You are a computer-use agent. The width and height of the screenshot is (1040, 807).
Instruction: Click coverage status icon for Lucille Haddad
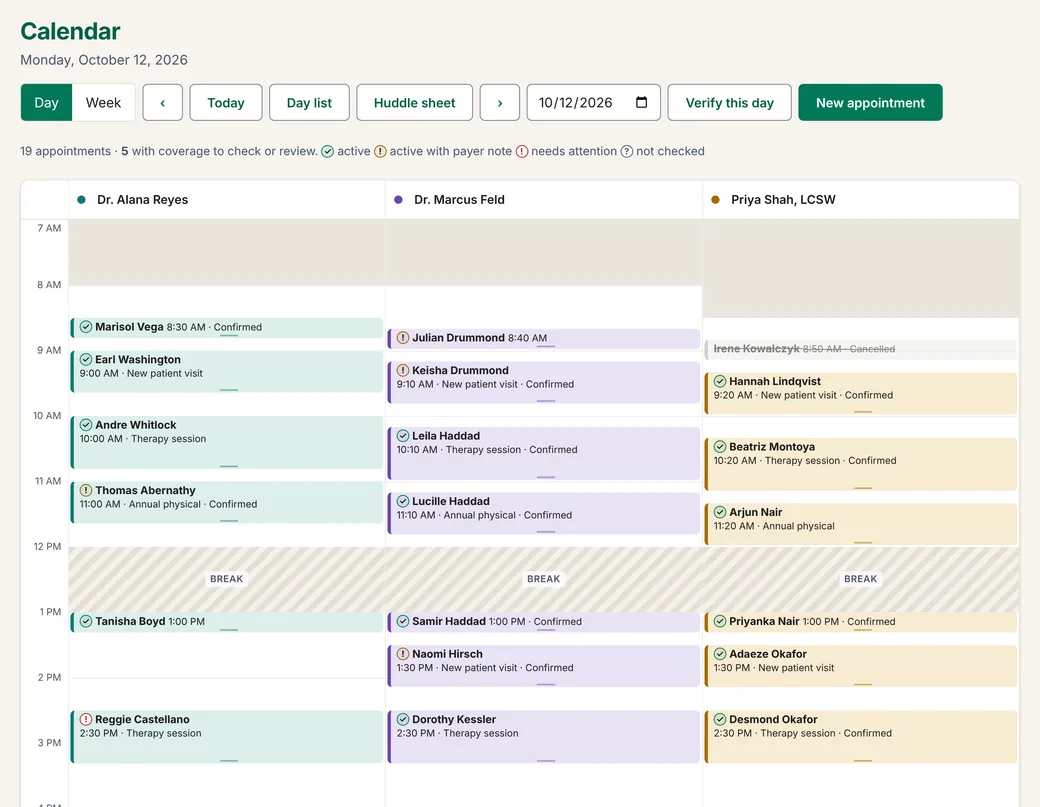[403, 501]
